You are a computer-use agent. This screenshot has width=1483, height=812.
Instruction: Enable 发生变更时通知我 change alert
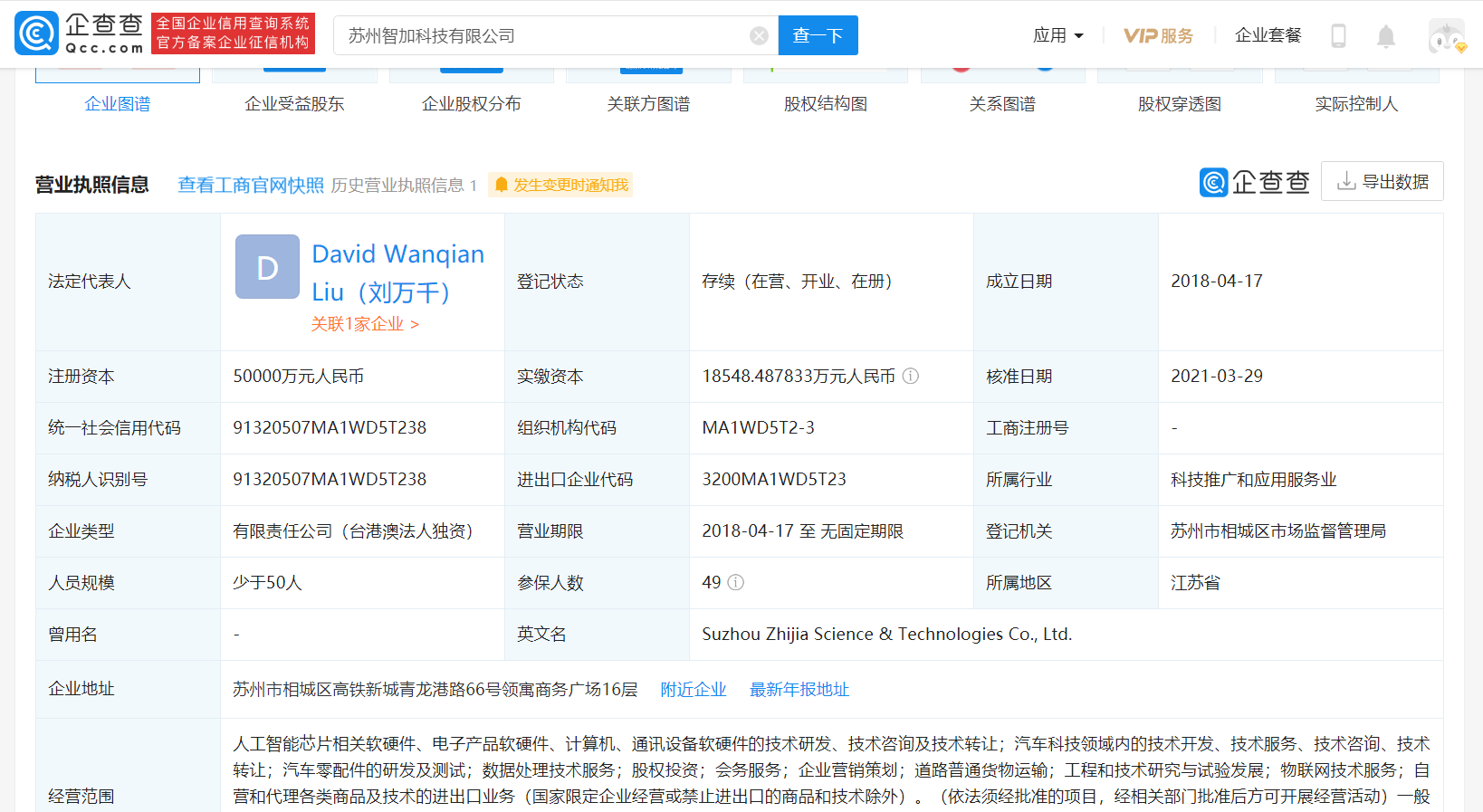(x=560, y=186)
